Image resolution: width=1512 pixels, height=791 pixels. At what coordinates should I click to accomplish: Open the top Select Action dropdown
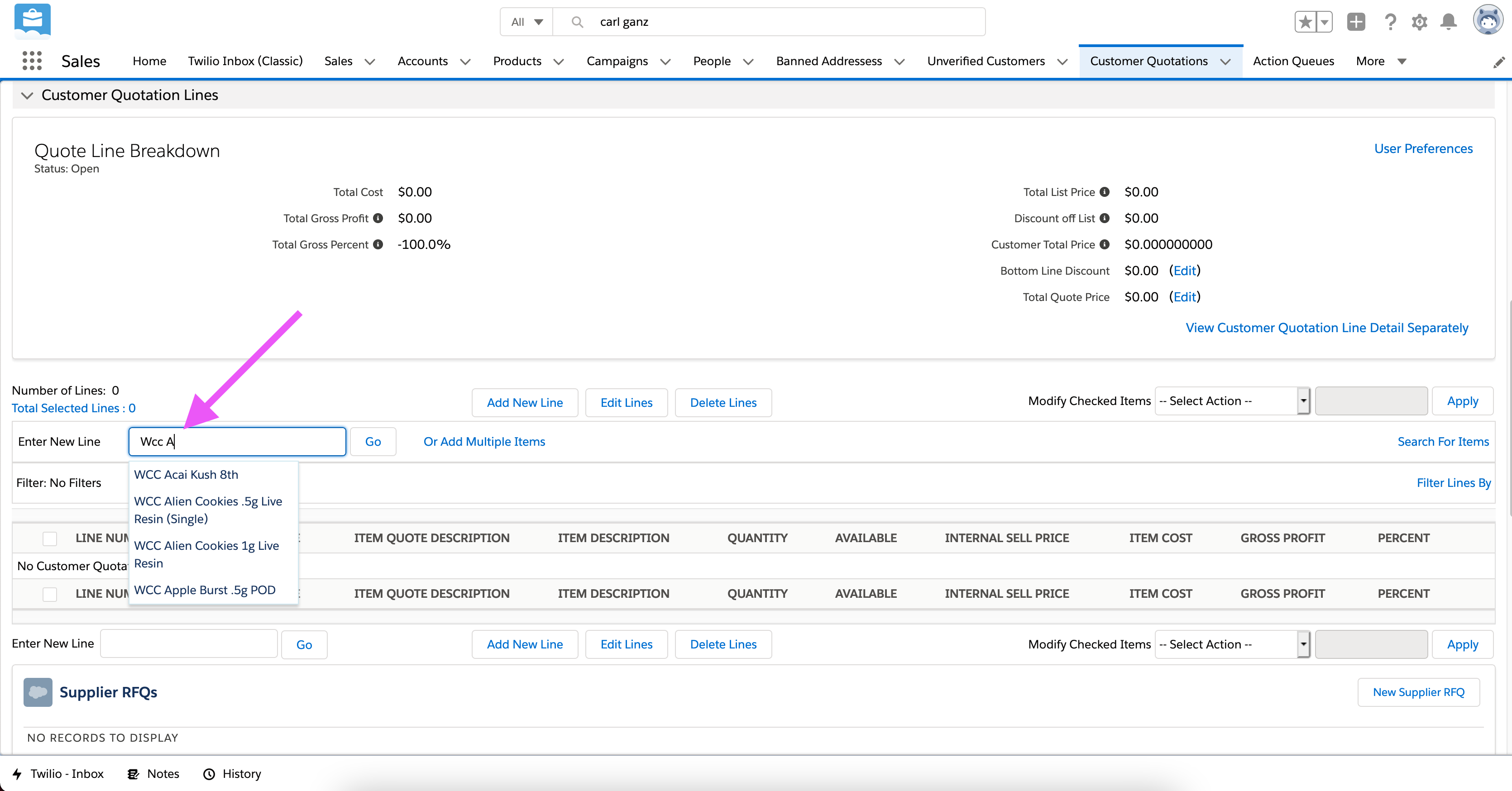(x=1232, y=401)
